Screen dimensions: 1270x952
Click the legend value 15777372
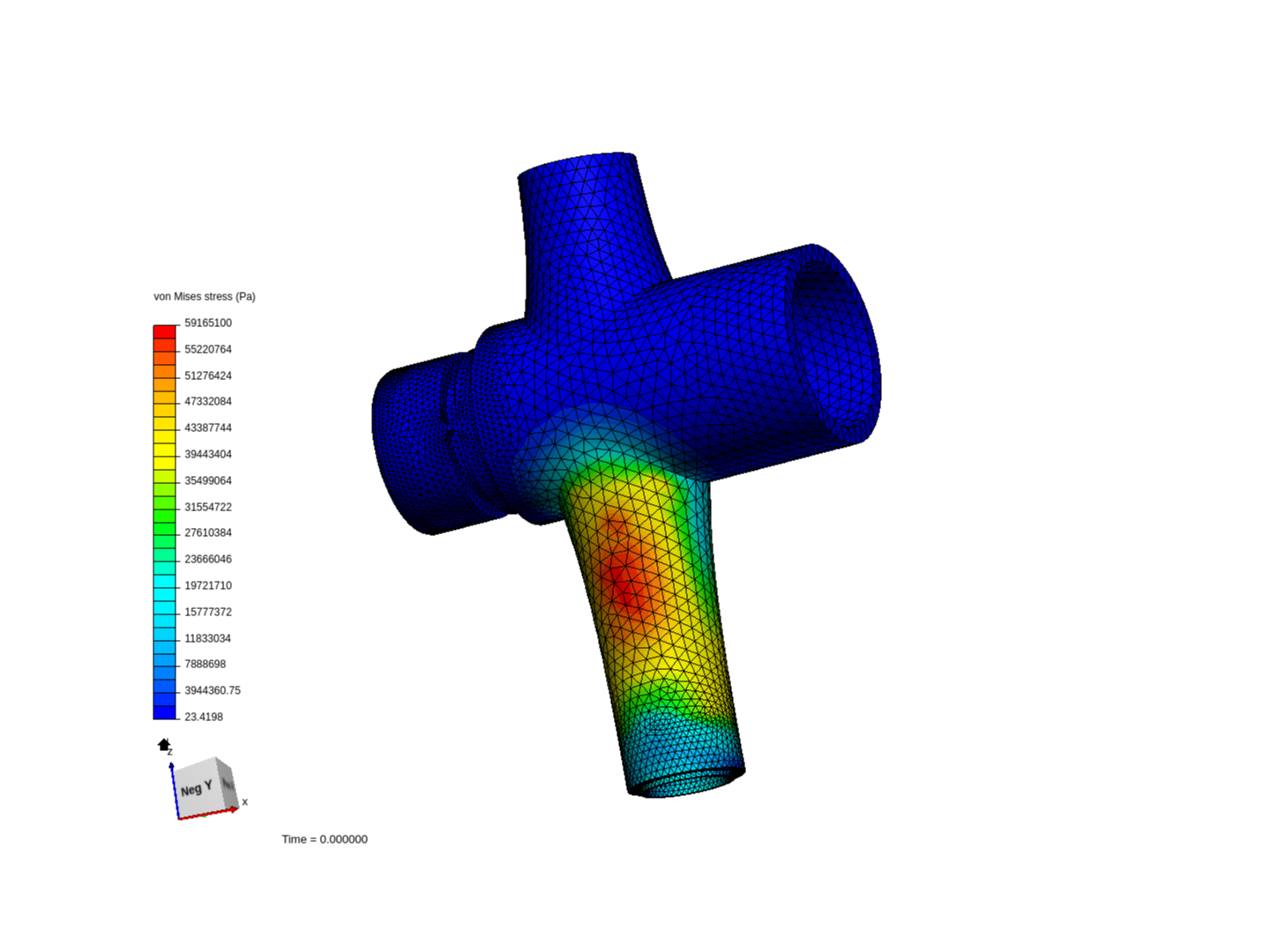(208, 612)
